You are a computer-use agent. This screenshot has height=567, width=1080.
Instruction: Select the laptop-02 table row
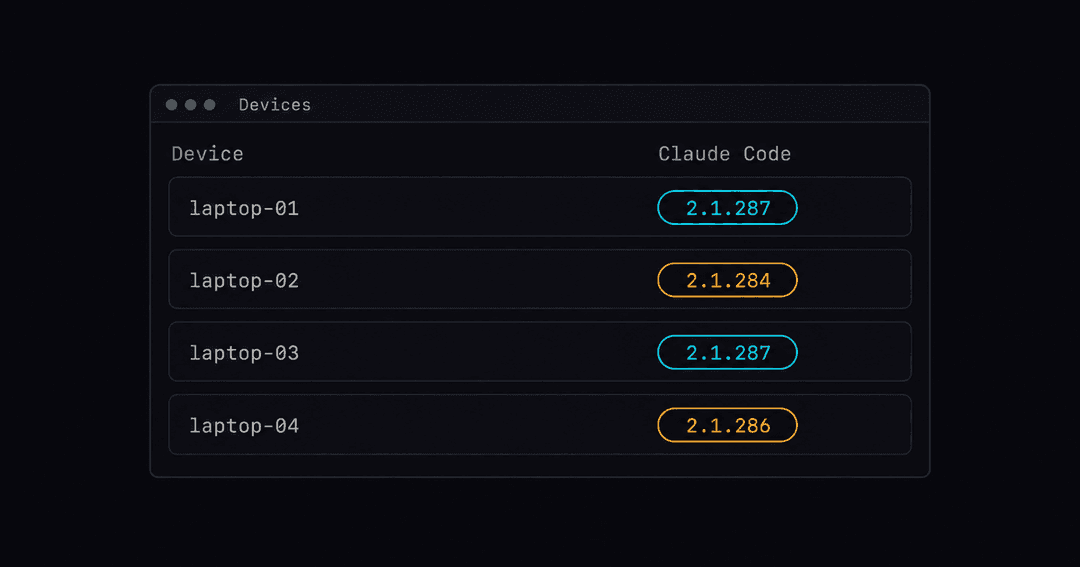coord(540,280)
